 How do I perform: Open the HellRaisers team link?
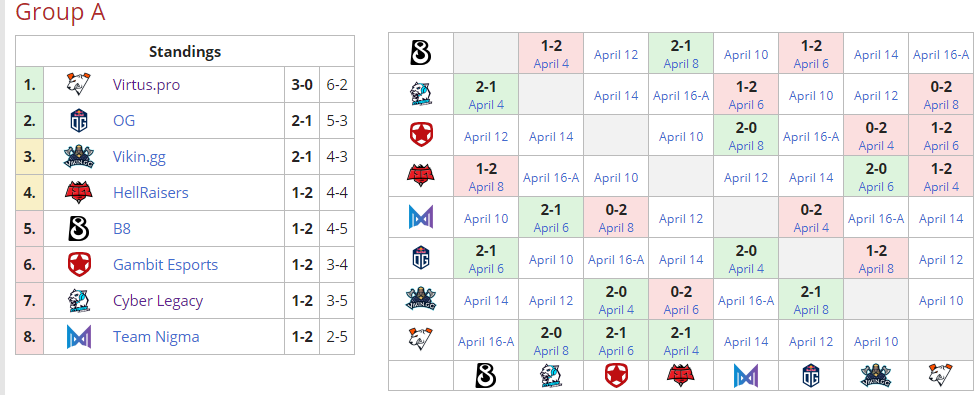pos(150,193)
